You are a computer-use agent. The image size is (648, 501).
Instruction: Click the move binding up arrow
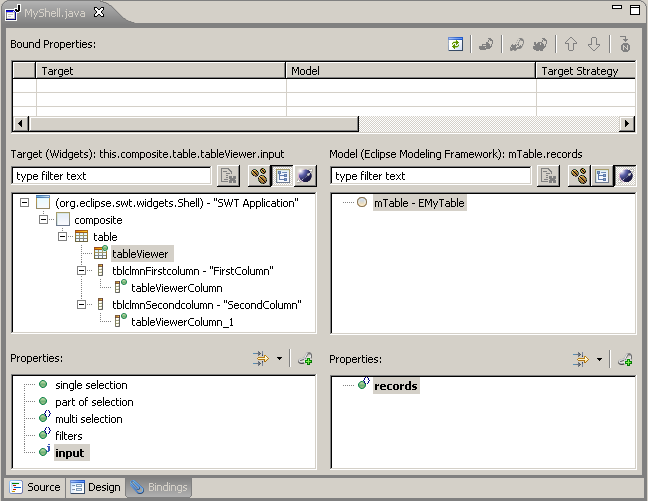(571, 44)
